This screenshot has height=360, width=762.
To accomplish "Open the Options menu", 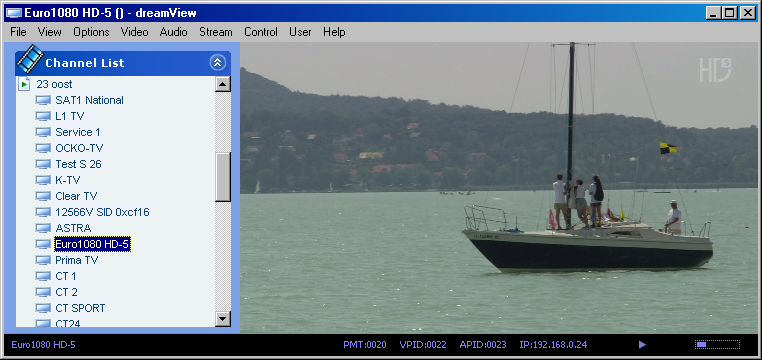I will click(91, 32).
